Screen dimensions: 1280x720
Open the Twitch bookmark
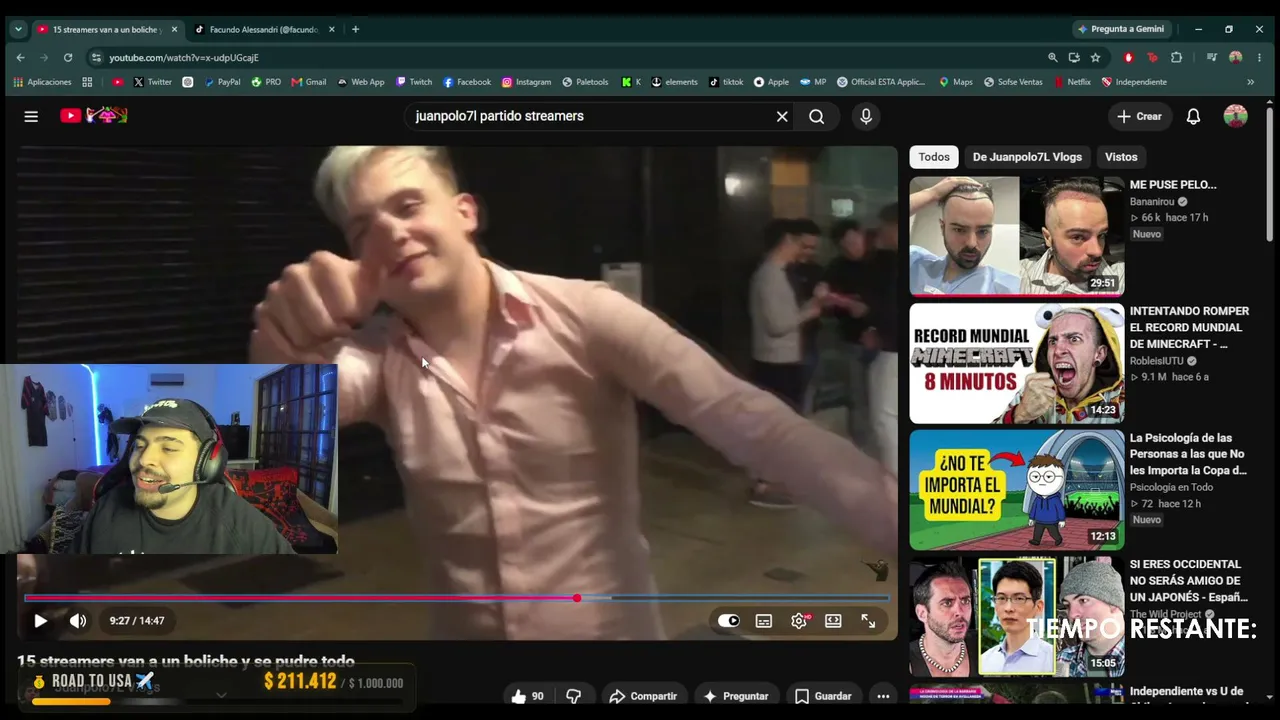coord(414,82)
